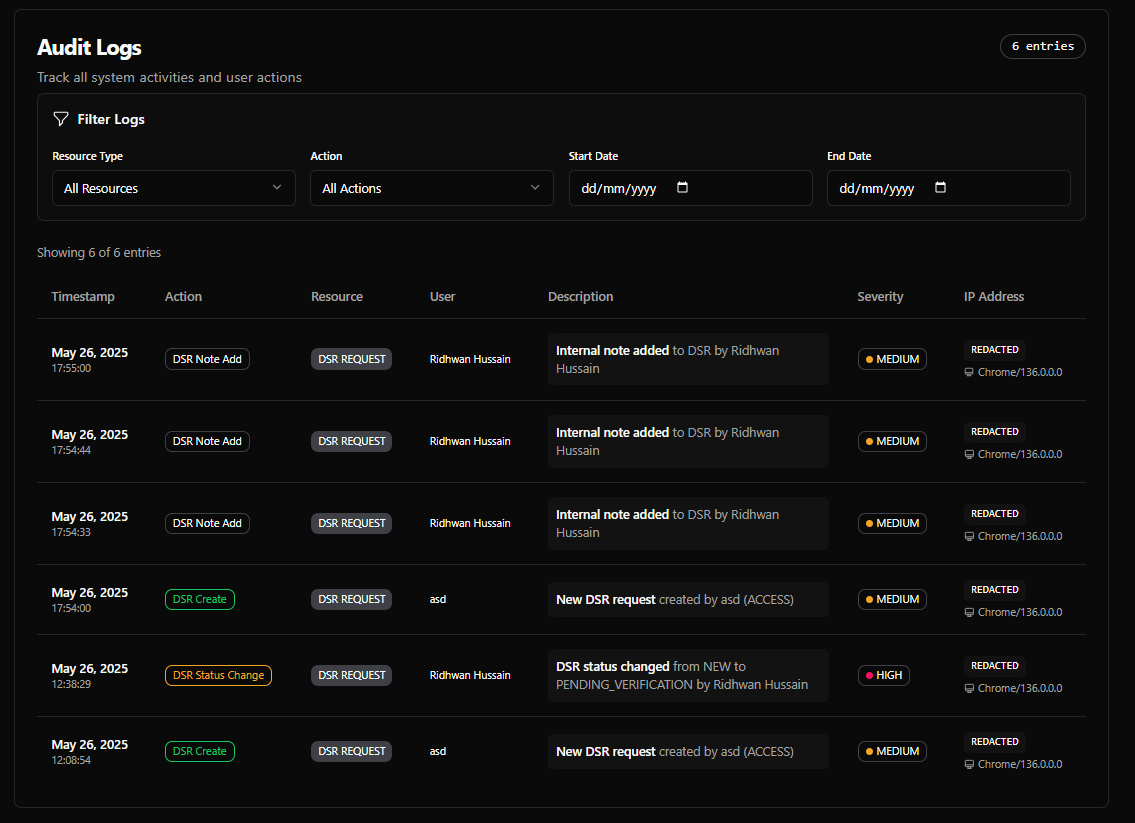Click the DSR status changed description
This screenshot has width=1135, height=823.
688,675
